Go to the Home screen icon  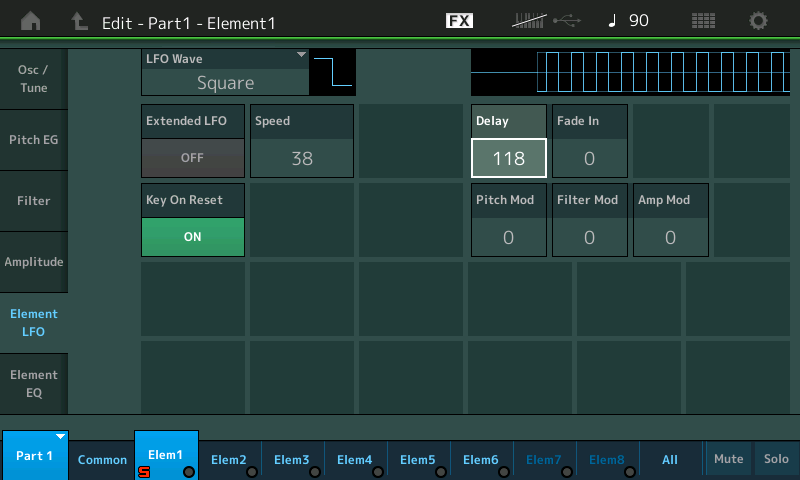[32, 21]
